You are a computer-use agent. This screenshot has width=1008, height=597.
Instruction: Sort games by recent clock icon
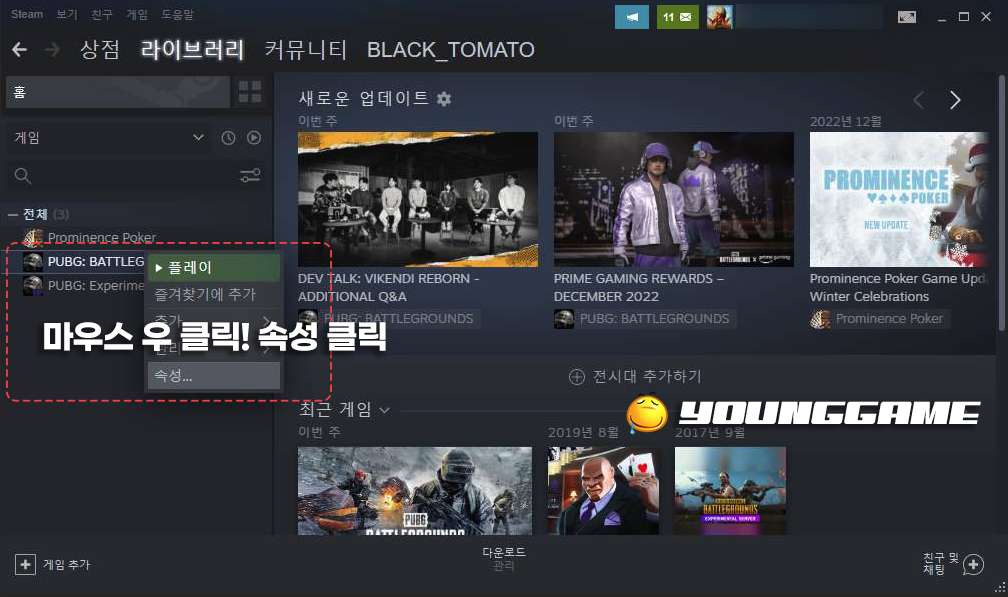point(228,138)
